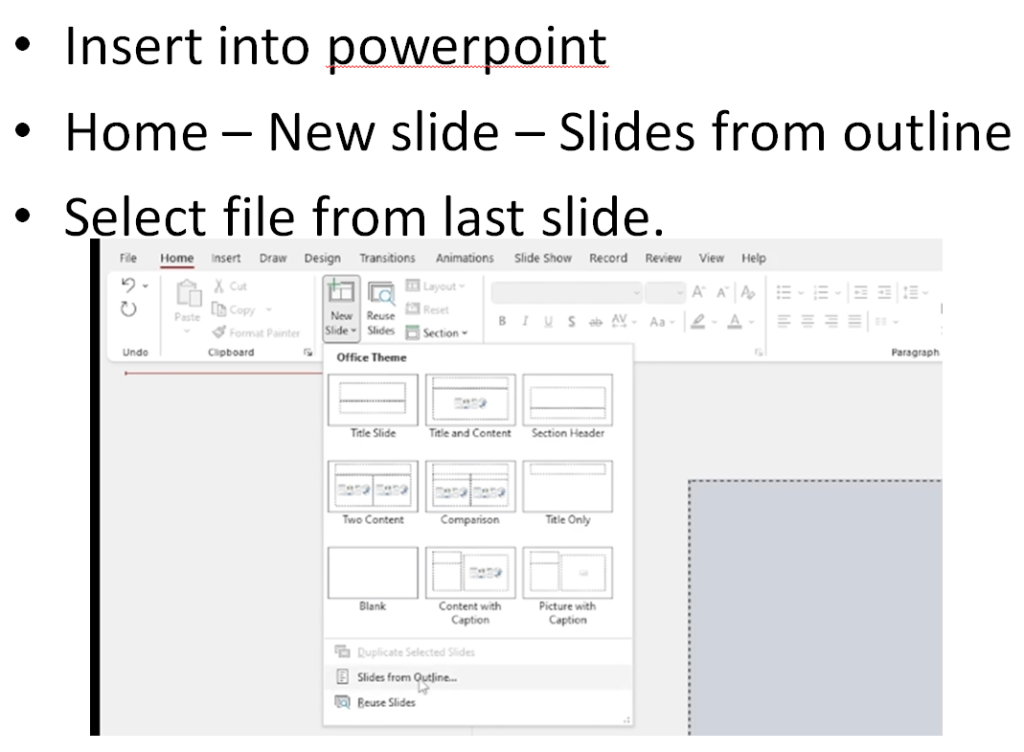Open the Record tab
Viewport: 1024px width, 752px height.
point(608,258)
